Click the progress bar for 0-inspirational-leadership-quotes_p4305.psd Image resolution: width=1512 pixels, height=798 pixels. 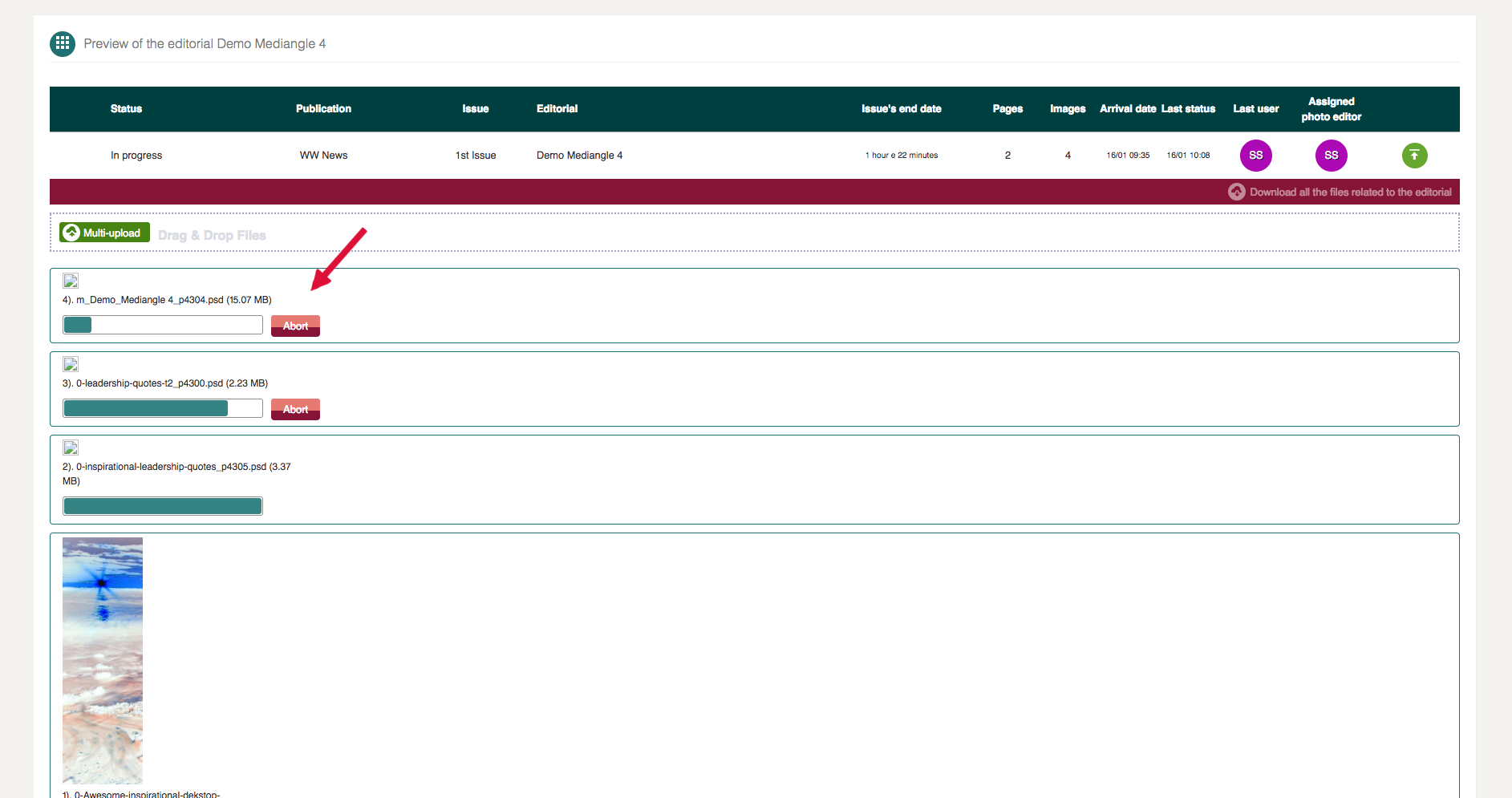pos(163,506)
